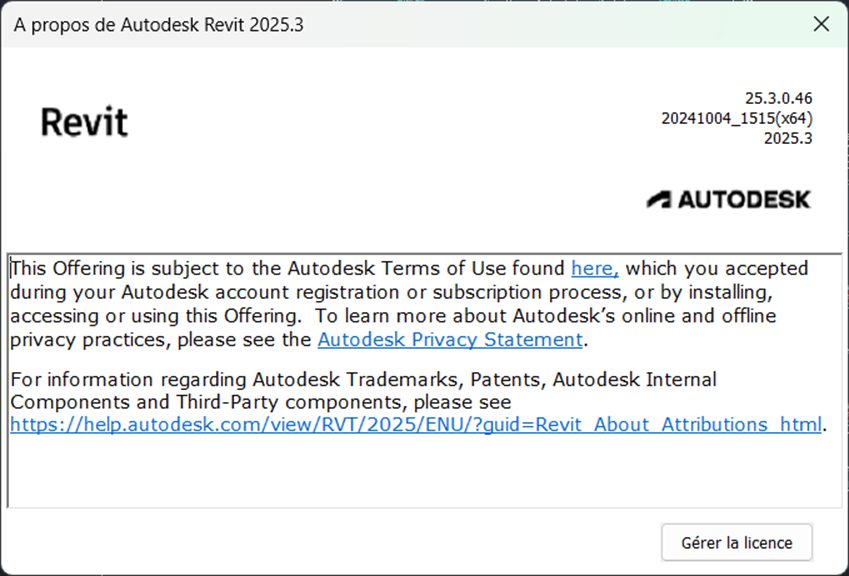Click the build string 20241004_1515(x64)
Image resolution: width=849 pixels, height=576 pixels.
(736, 118)
